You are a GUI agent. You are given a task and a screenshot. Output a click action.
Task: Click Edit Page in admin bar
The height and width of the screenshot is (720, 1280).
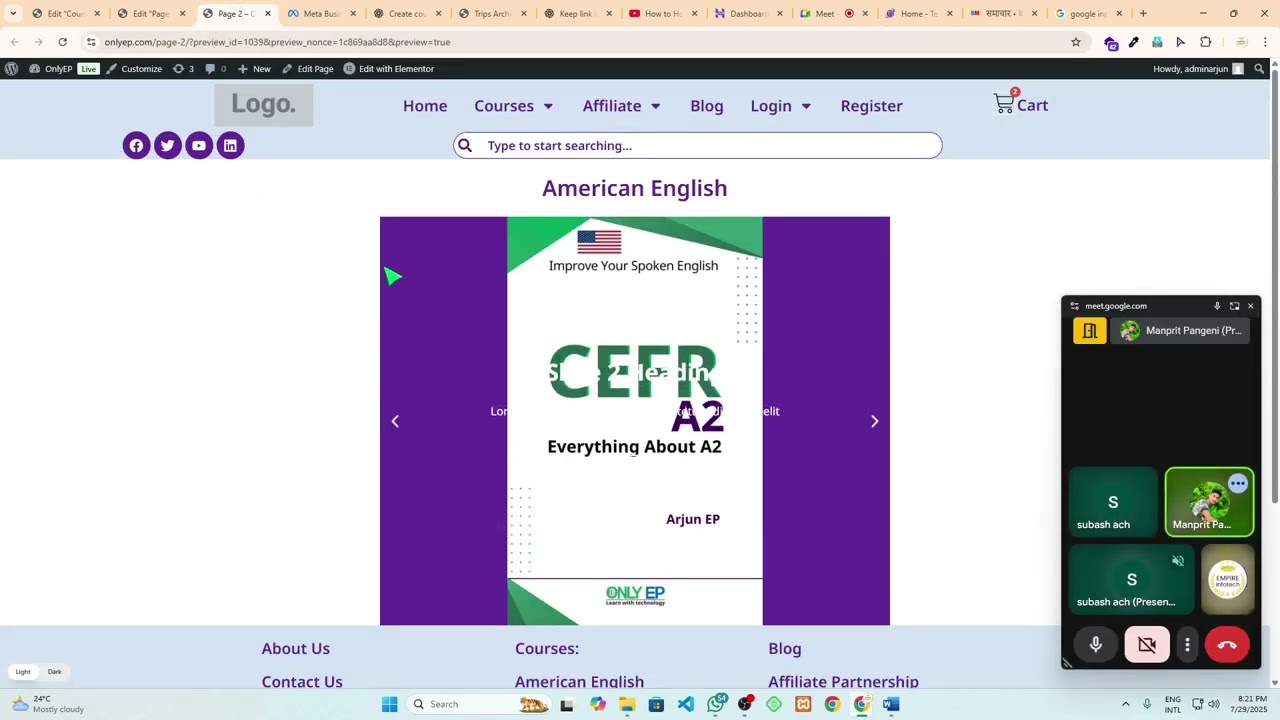pyautogui.click(x=308, y=69)
